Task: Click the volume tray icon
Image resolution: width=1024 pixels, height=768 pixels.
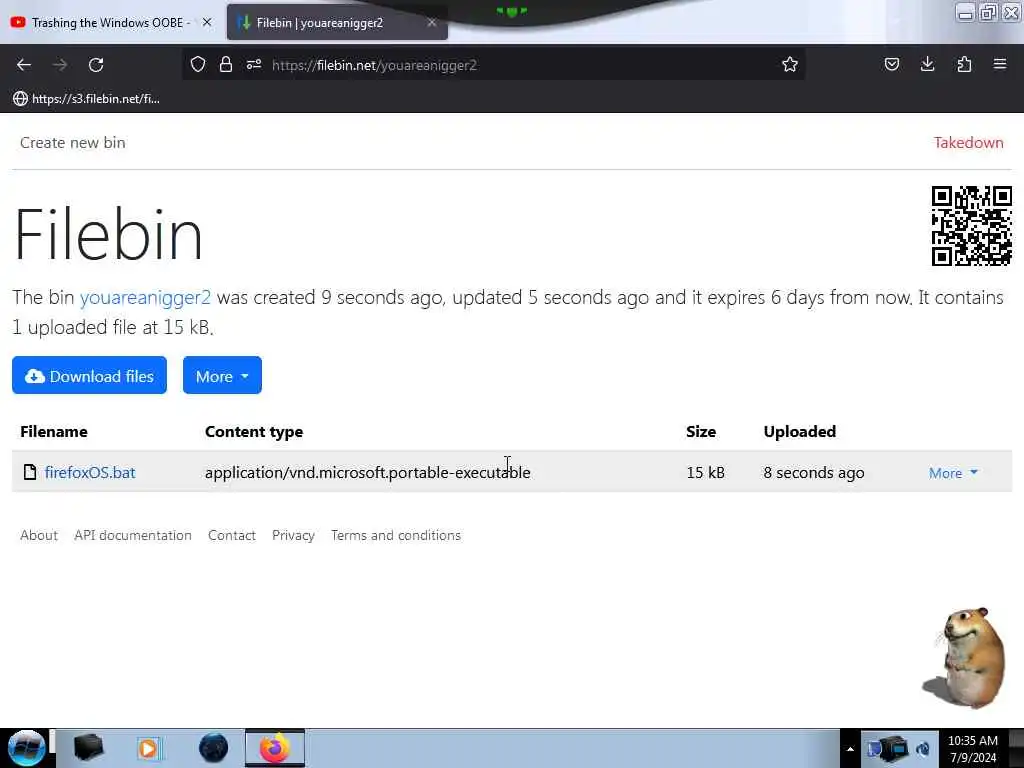Action: coord(923,749)
